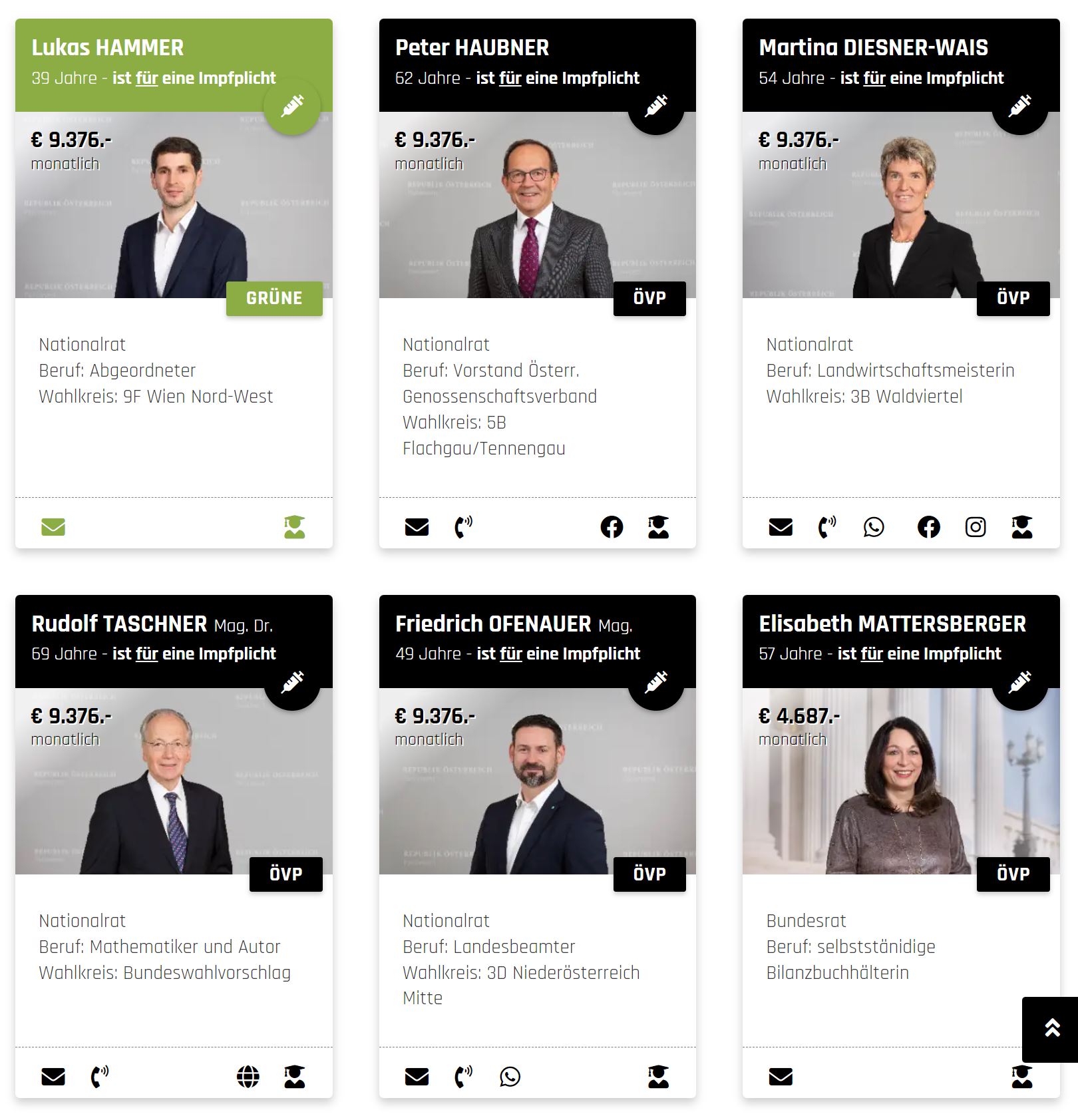Click the GRÜNE party label
1078x1120 pixels.
(x=274, y=298)
